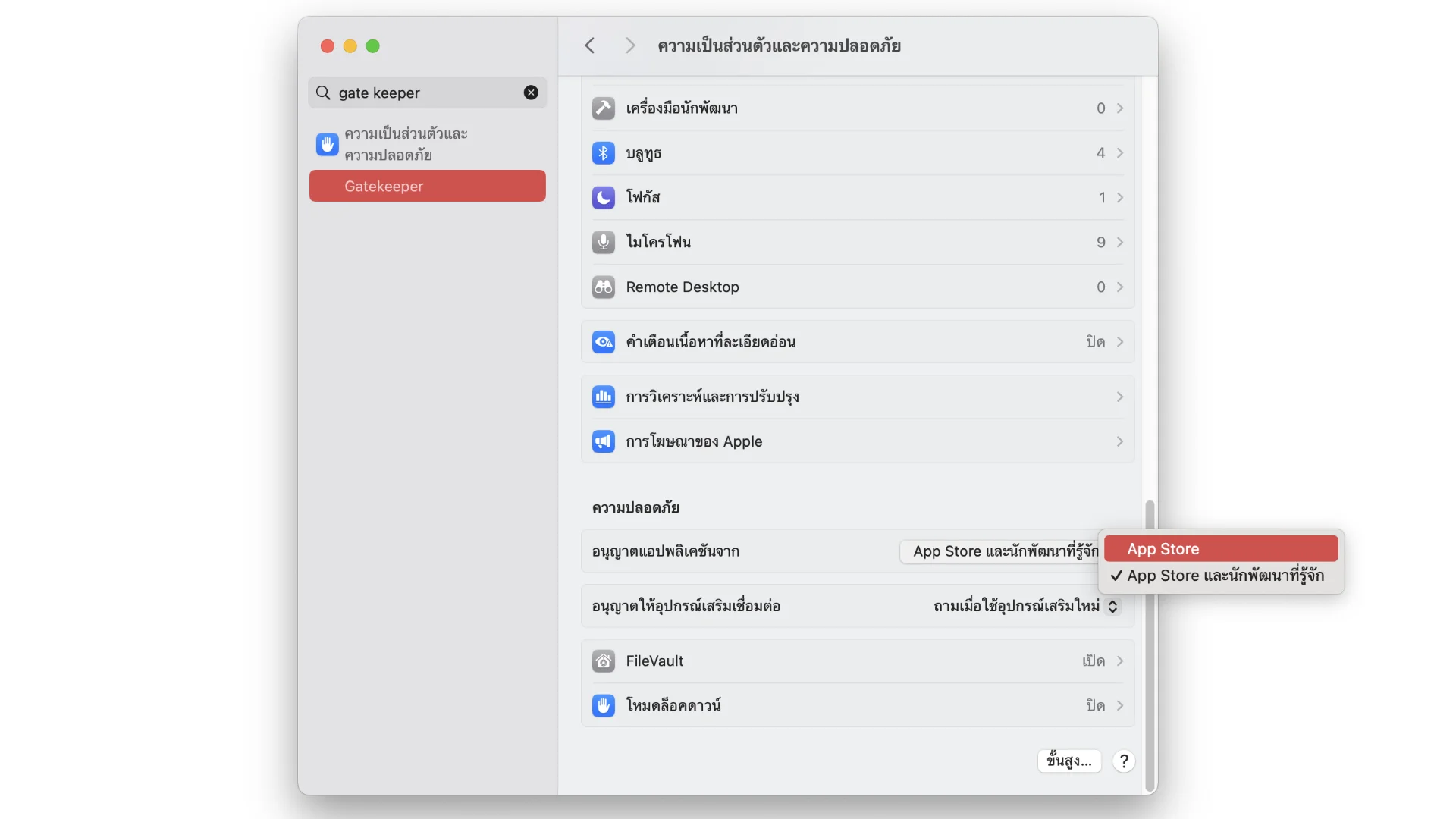The width and height of the screenshot is (1456, 819).
Task: Click the back navigation arrow
Action: (590, 45)
